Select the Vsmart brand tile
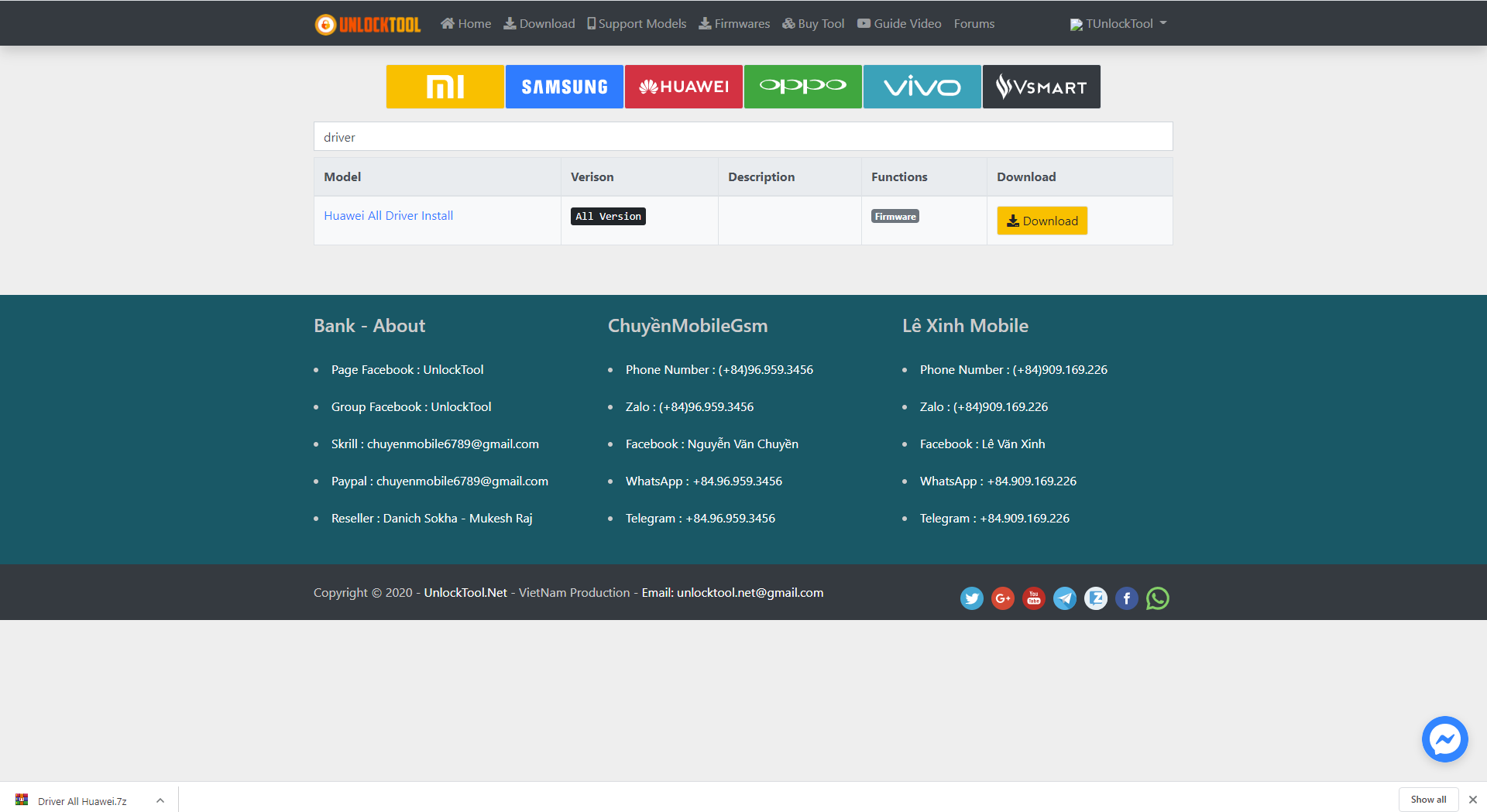1487x812 pixels. pyautogui.click(x=1042, y=87)
